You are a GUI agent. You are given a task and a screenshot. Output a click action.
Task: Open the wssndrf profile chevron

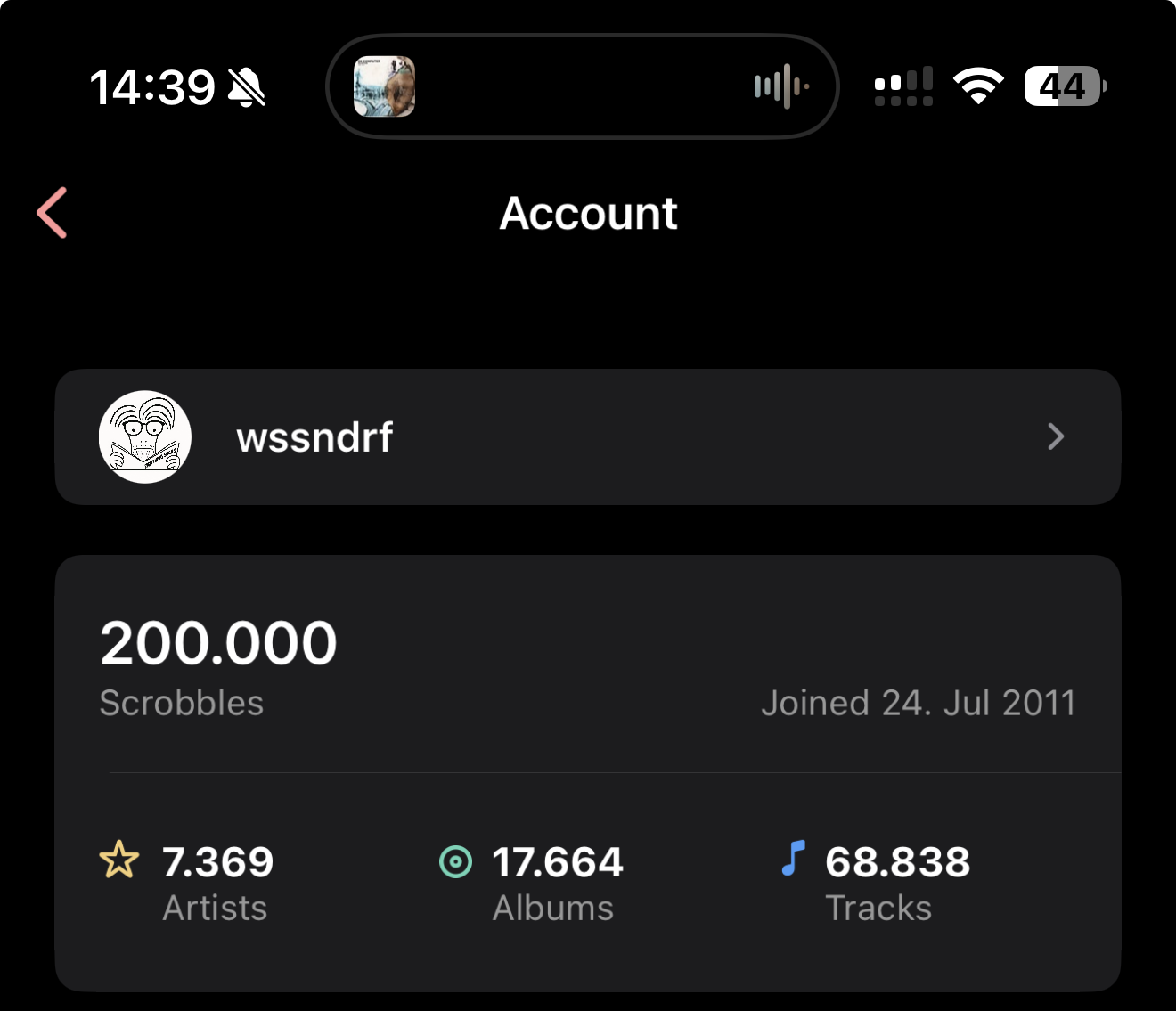[1056, 436]
